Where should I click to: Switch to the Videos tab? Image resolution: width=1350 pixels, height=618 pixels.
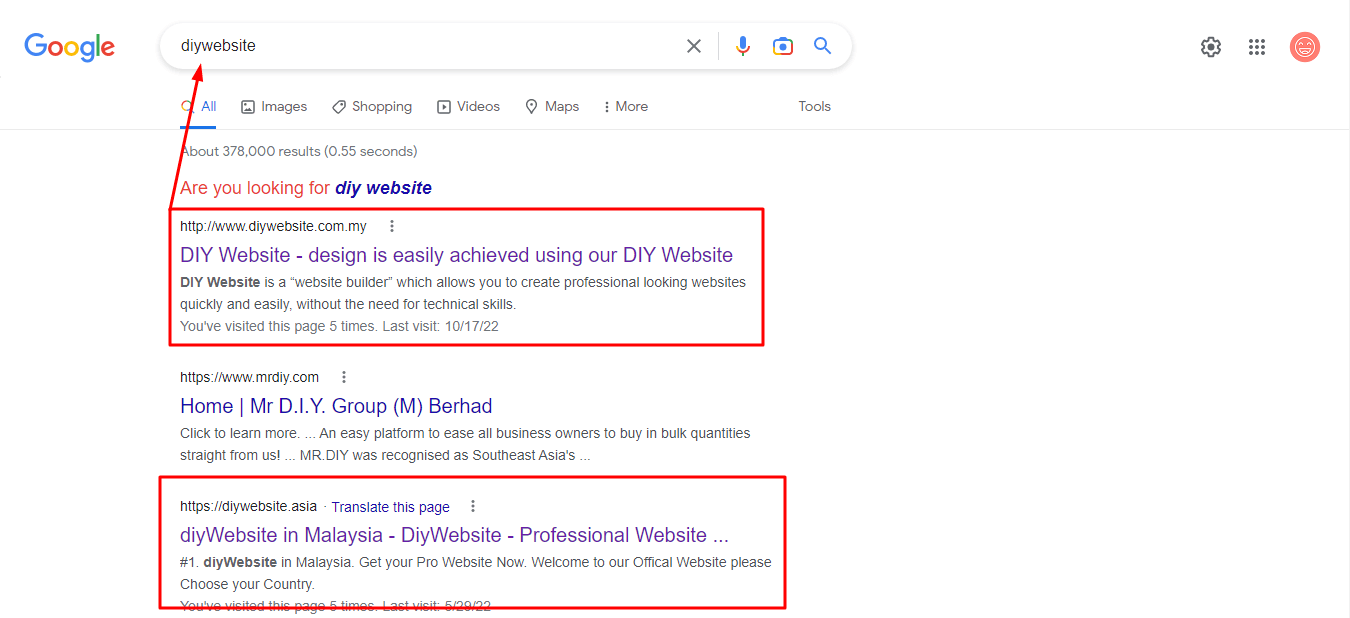pyautogui.click(x=468, y=106)
